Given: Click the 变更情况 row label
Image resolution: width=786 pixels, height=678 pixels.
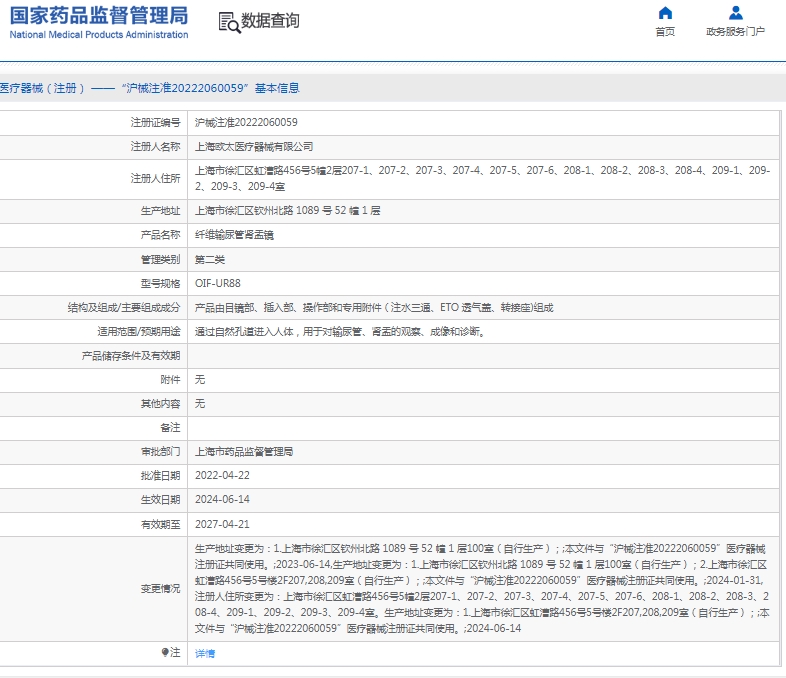Looking at the screenshot, I should coord(160,589).
